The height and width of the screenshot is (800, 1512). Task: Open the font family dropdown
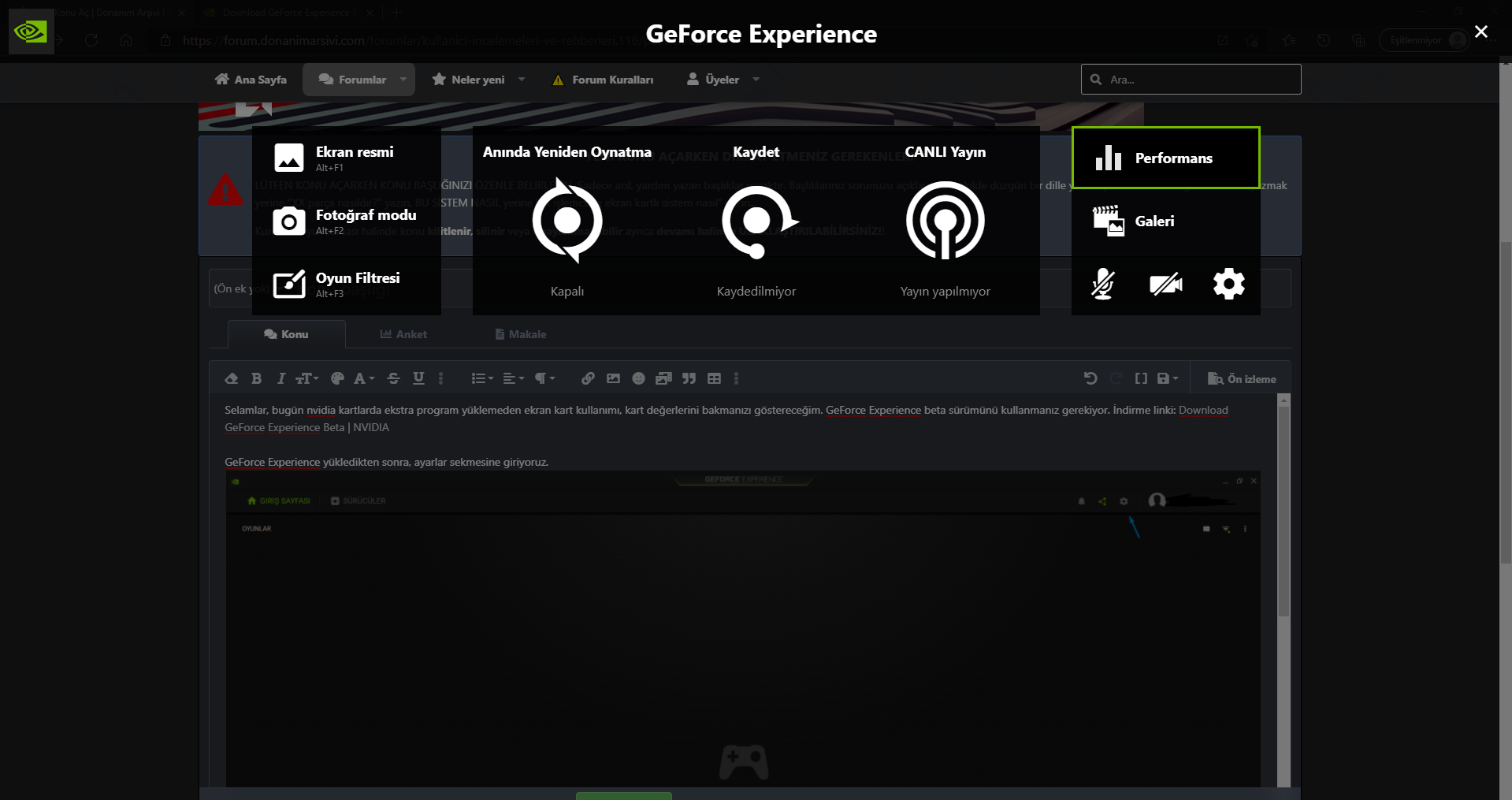(x=363, y=378)
